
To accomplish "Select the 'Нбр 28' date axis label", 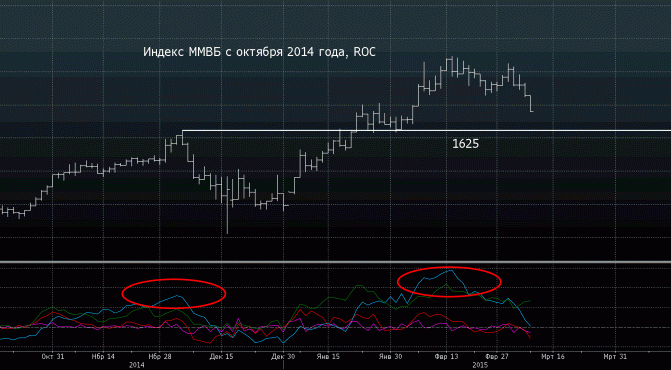I will click(x=160, y=356).
